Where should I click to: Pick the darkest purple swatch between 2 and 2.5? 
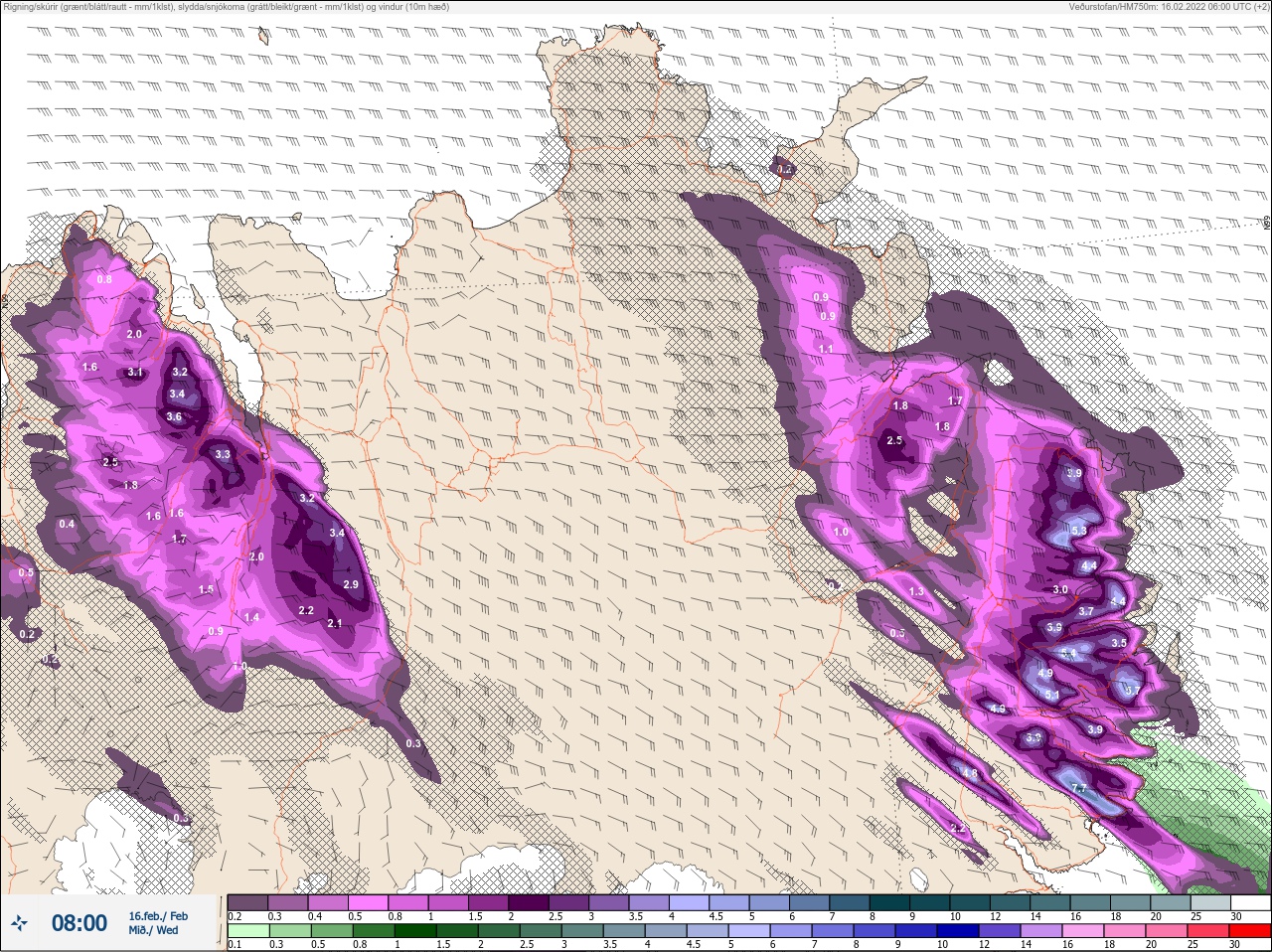coord(530,902)
